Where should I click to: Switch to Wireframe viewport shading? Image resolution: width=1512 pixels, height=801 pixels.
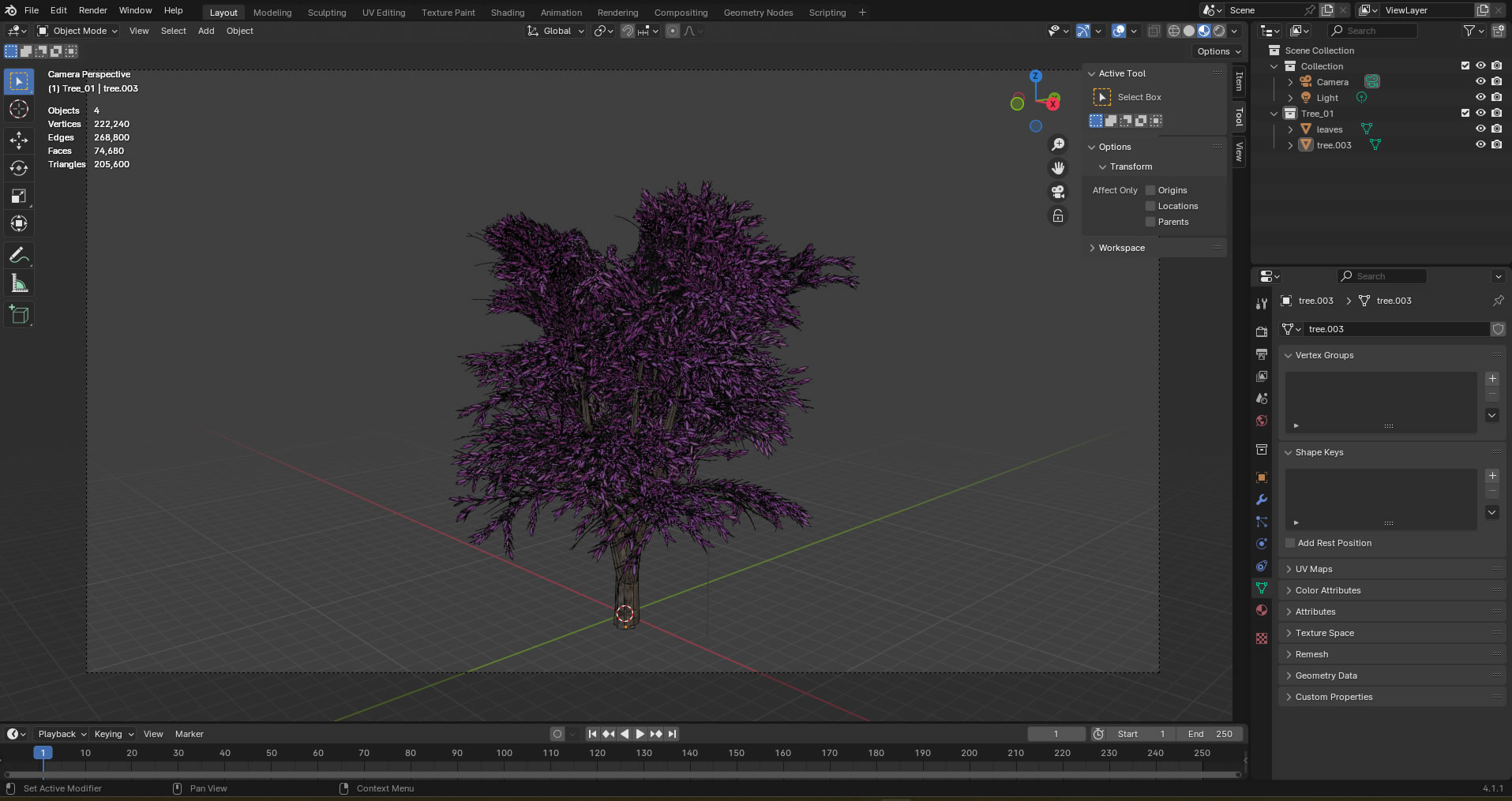click(1174, 31)
